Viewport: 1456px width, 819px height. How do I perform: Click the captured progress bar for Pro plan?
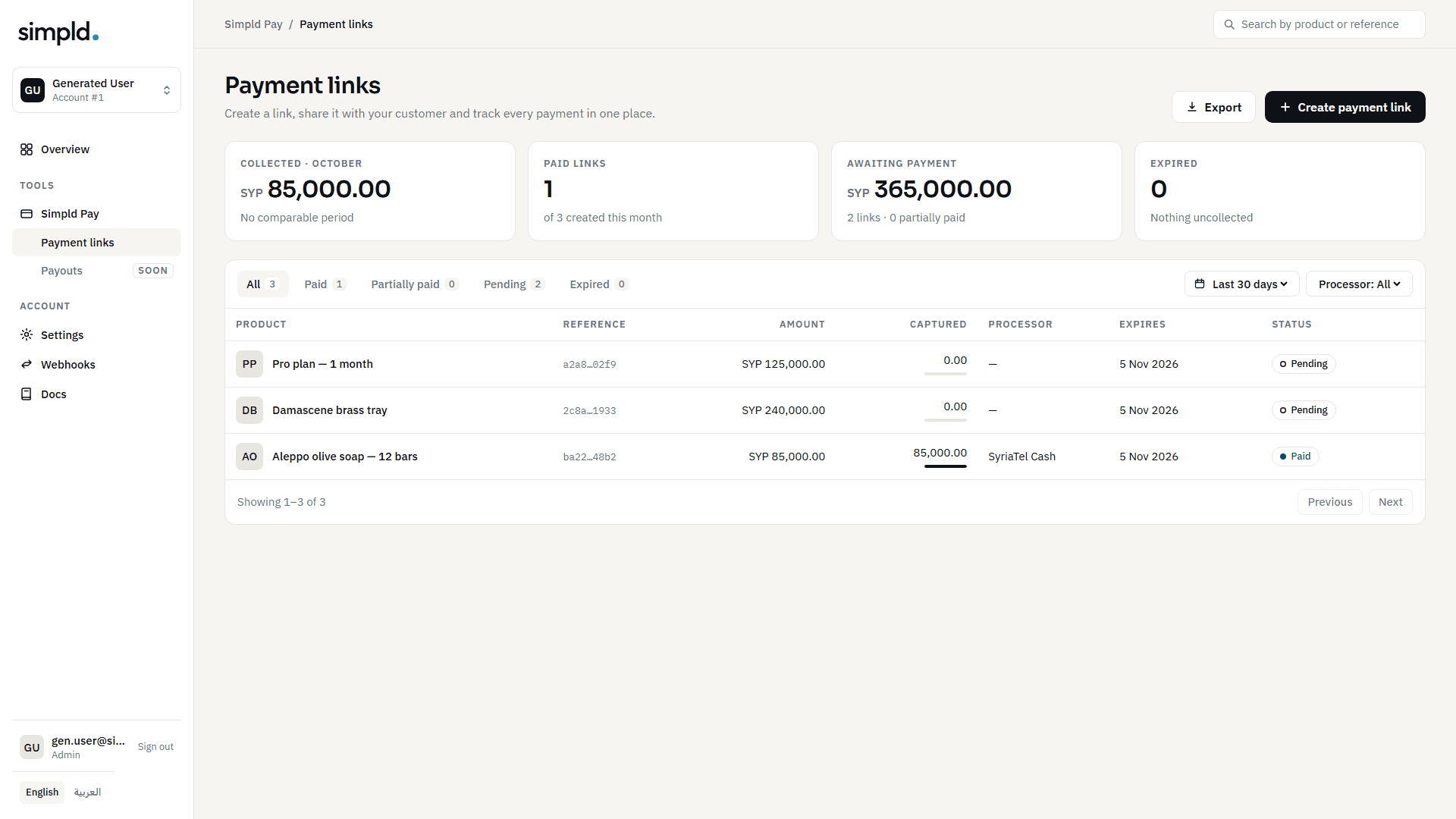[945, 374]
